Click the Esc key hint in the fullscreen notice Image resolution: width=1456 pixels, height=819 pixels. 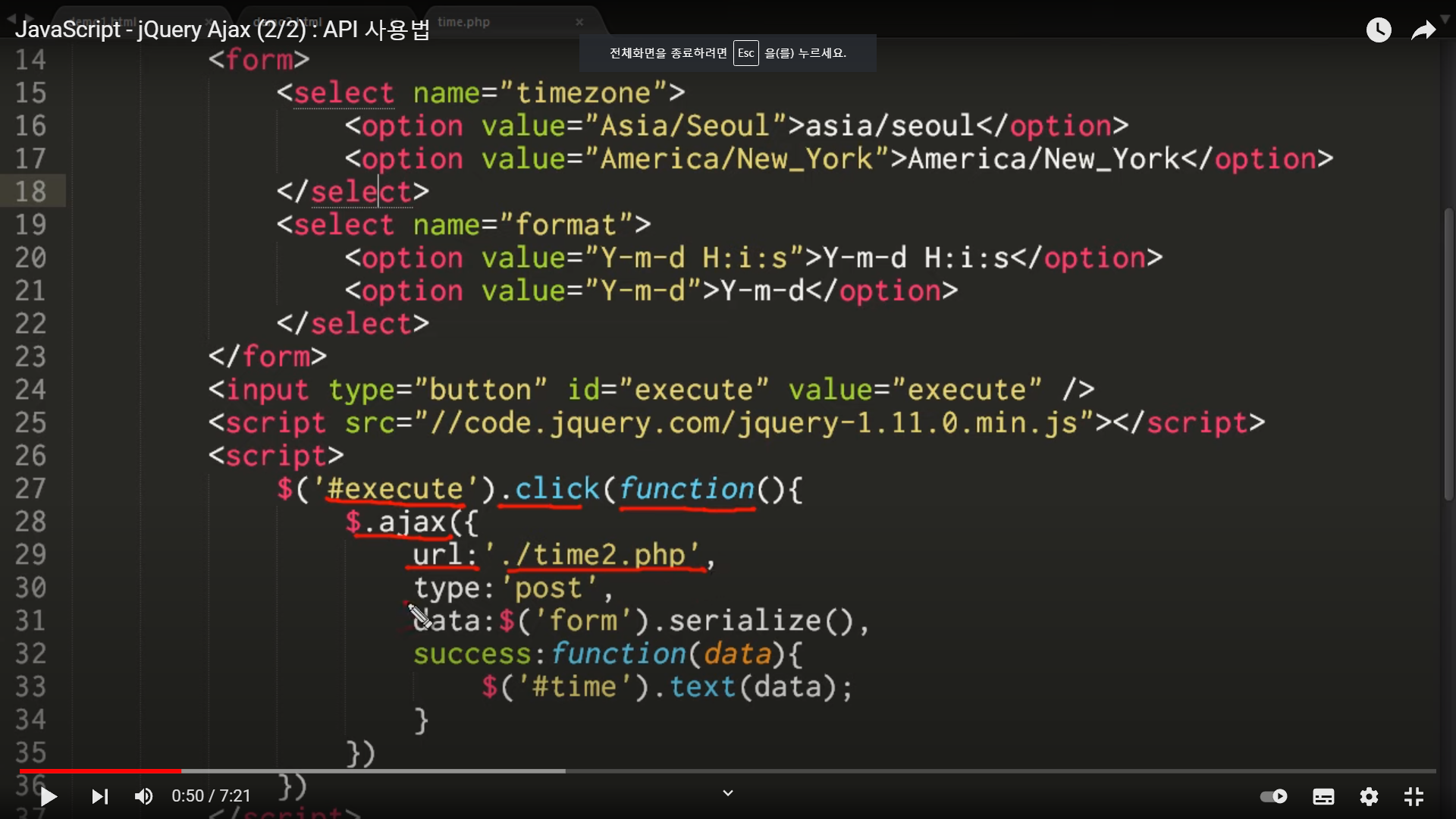pyautogui.click(x=745, y=53)
